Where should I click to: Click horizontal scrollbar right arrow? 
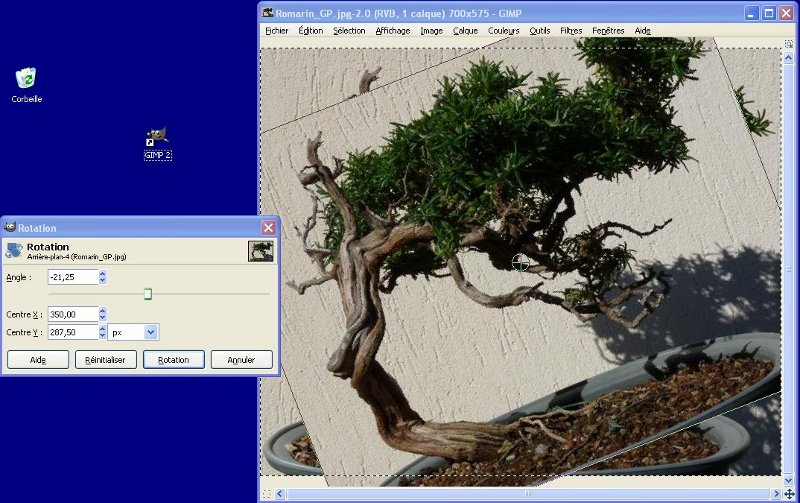click(x=776, y=494)
